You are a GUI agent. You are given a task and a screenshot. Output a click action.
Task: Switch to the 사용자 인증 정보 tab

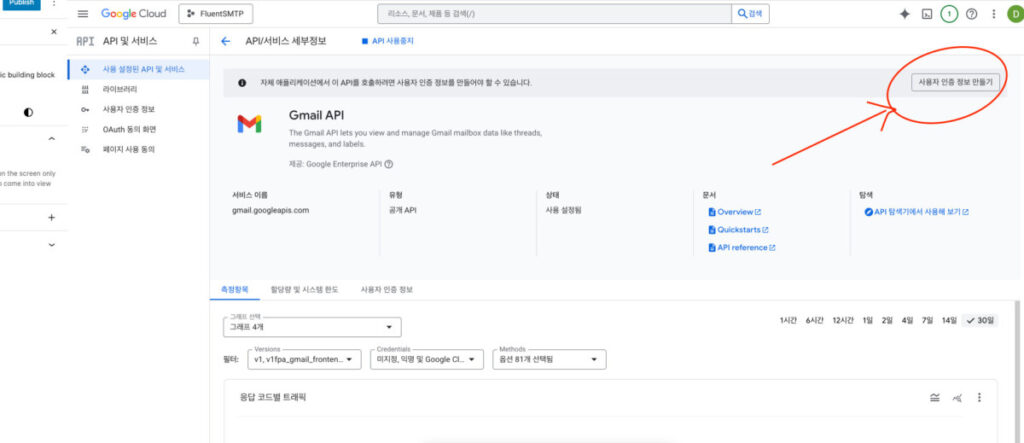[x=387, y=289]
